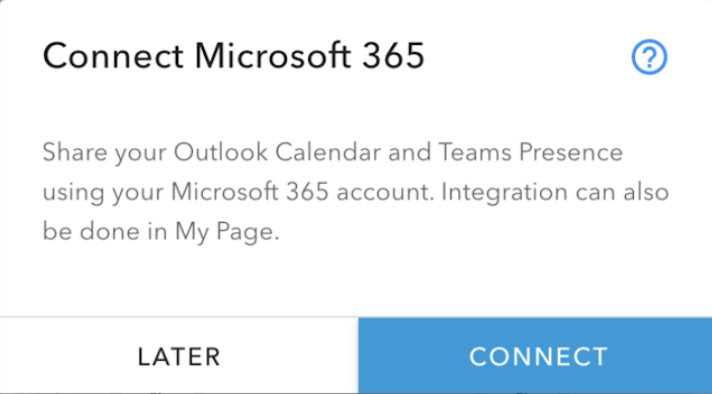Click the word Connect in the dialog title

(x=113, y=56)
